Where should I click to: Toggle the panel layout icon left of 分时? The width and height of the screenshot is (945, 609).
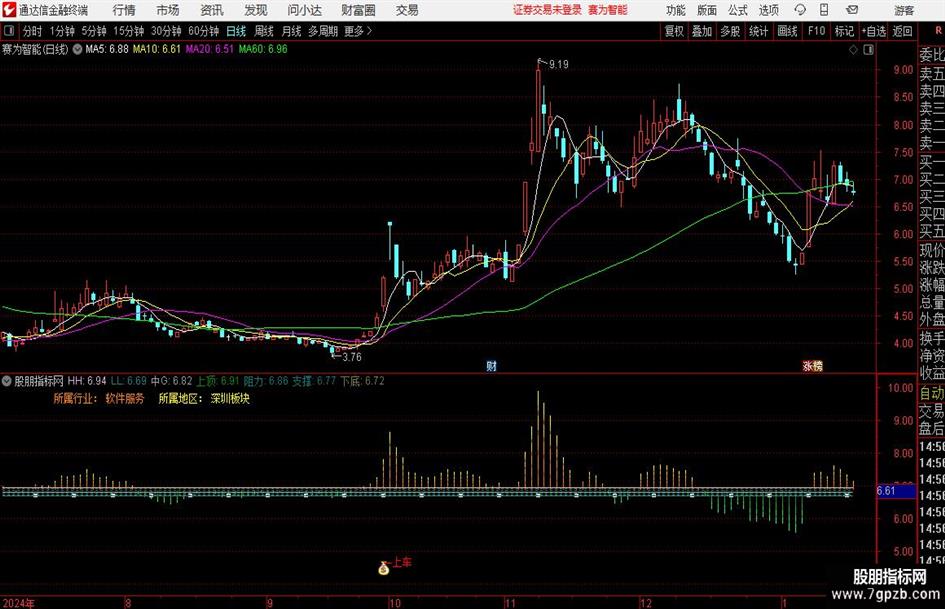coord(9,31)
